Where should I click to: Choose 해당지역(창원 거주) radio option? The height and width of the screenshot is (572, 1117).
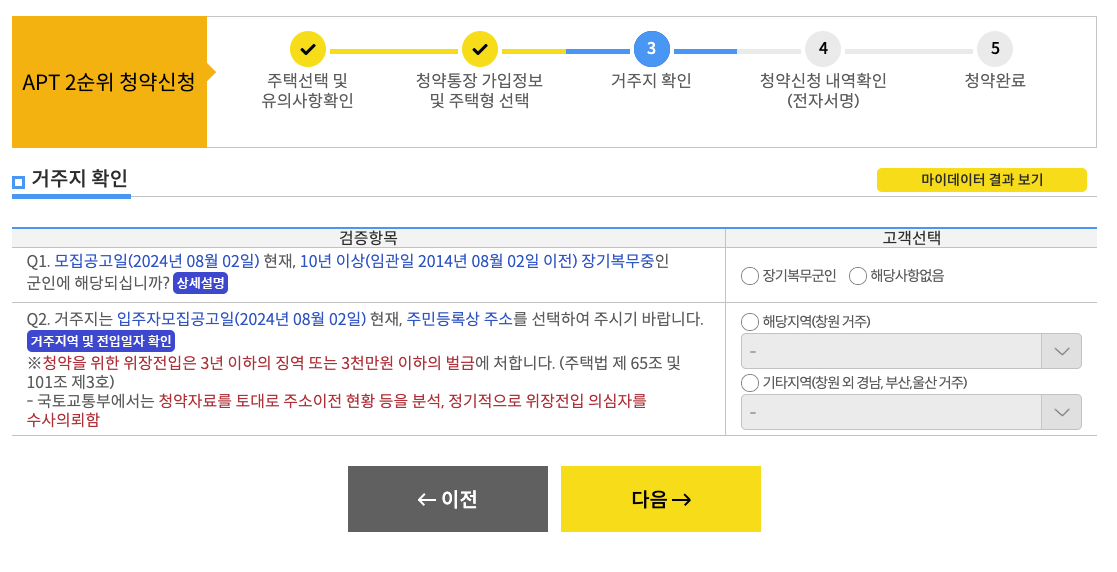[749, 322]
